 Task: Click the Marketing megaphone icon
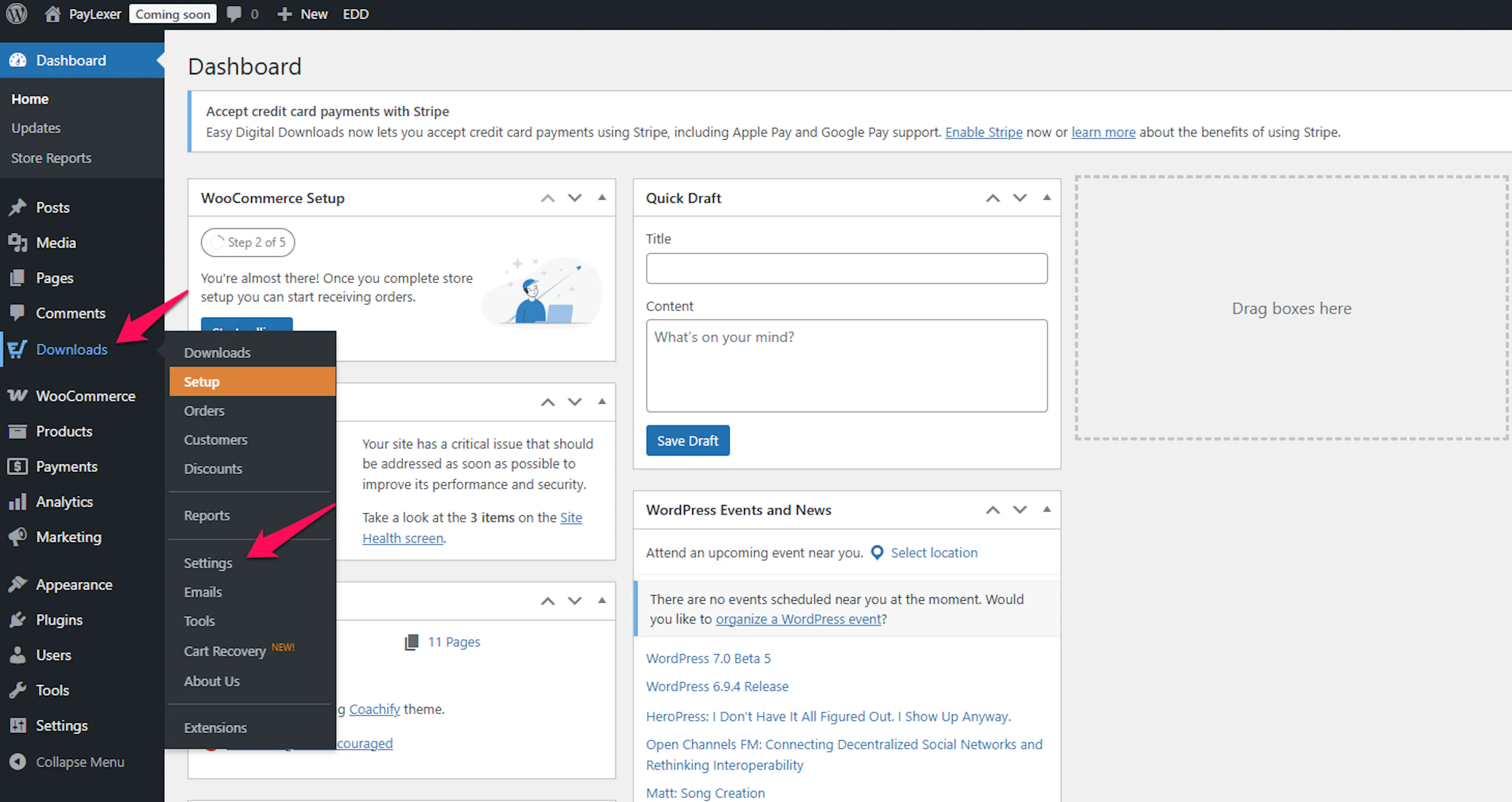click(x=18, y=537)
